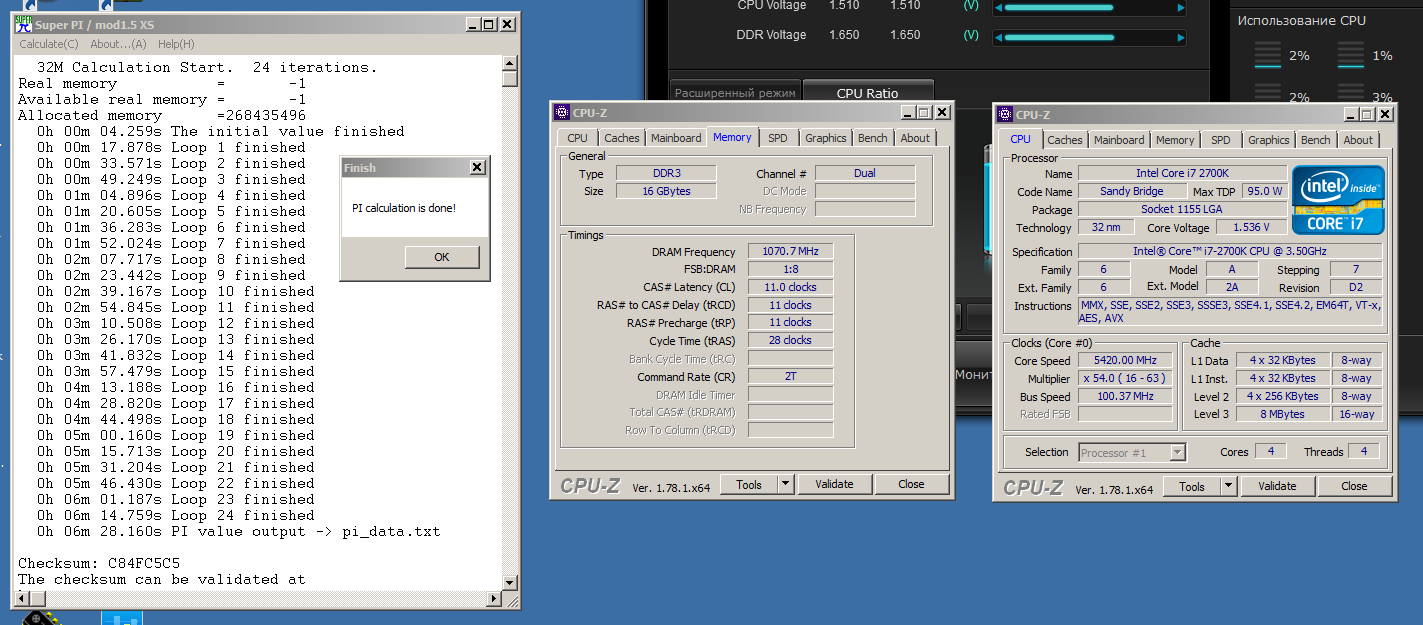Image resolution: width=1423 pixels, height=625 pixels.
Task: Open Memory tab in processor CPU-Z window
Action: point(1175,140)
